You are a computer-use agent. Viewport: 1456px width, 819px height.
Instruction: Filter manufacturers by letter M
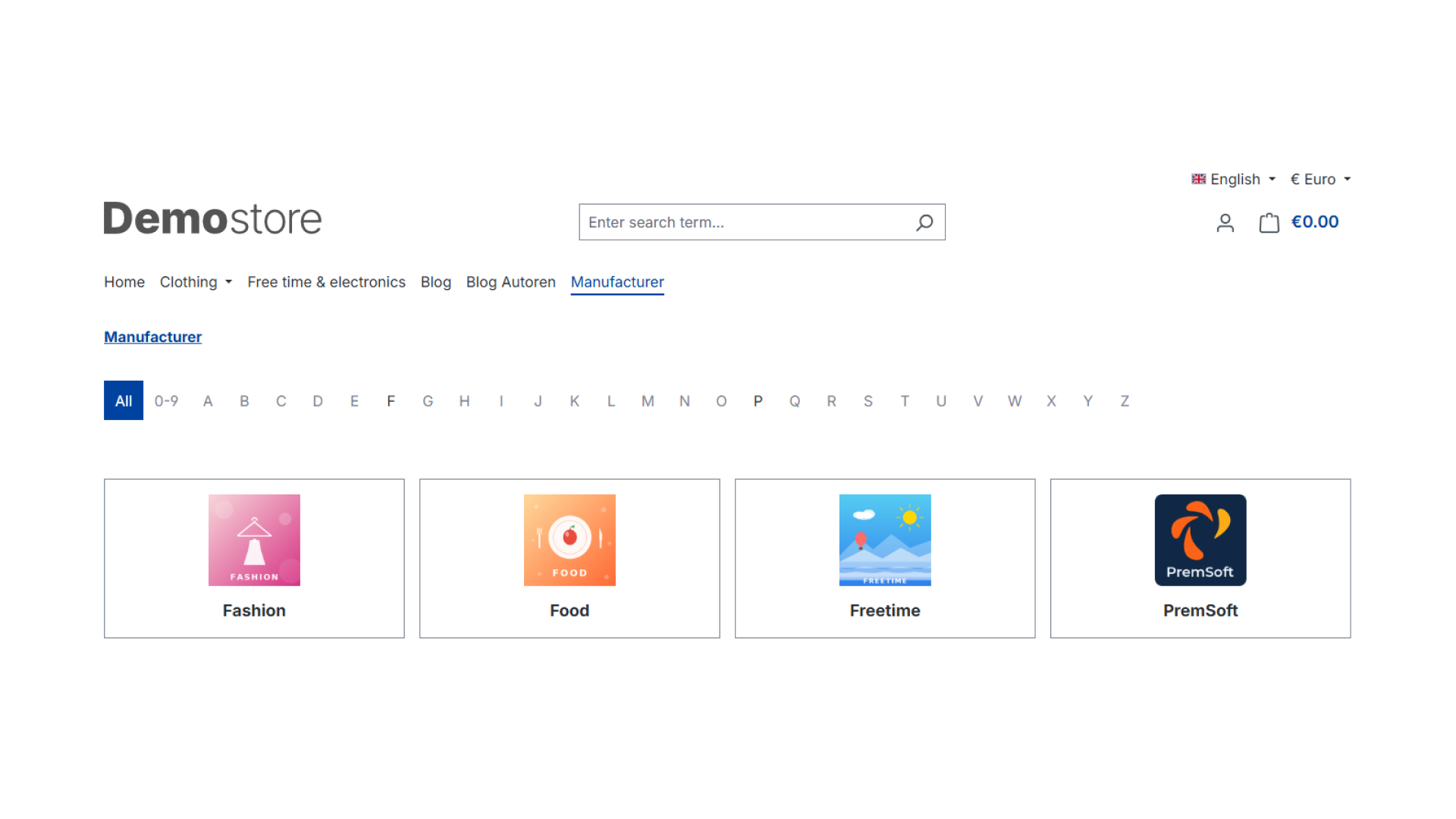(x=648, y=400)
